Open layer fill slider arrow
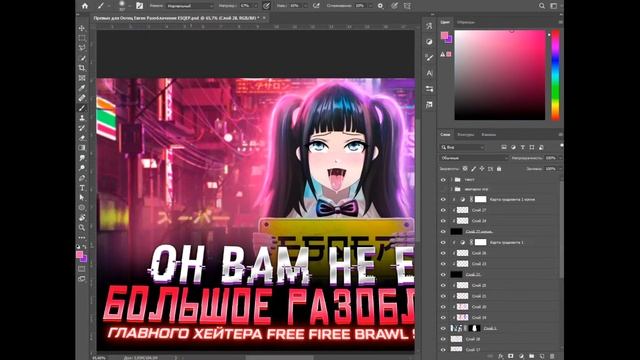Viewport: 640px width, 360px height. tap(560, 169)
